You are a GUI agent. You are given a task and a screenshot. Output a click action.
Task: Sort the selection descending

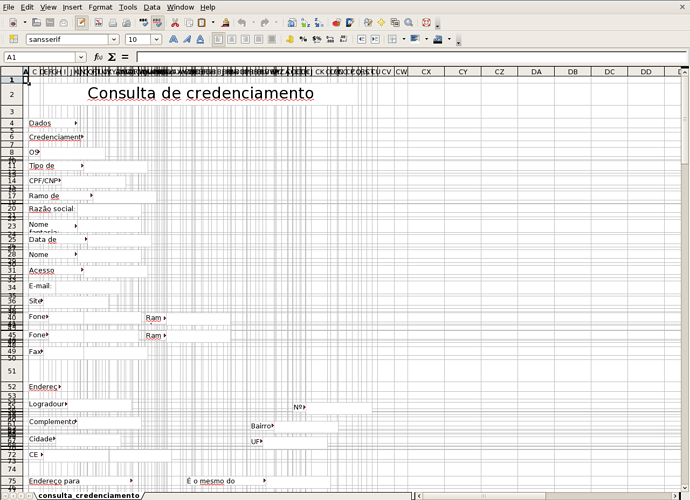319,22
